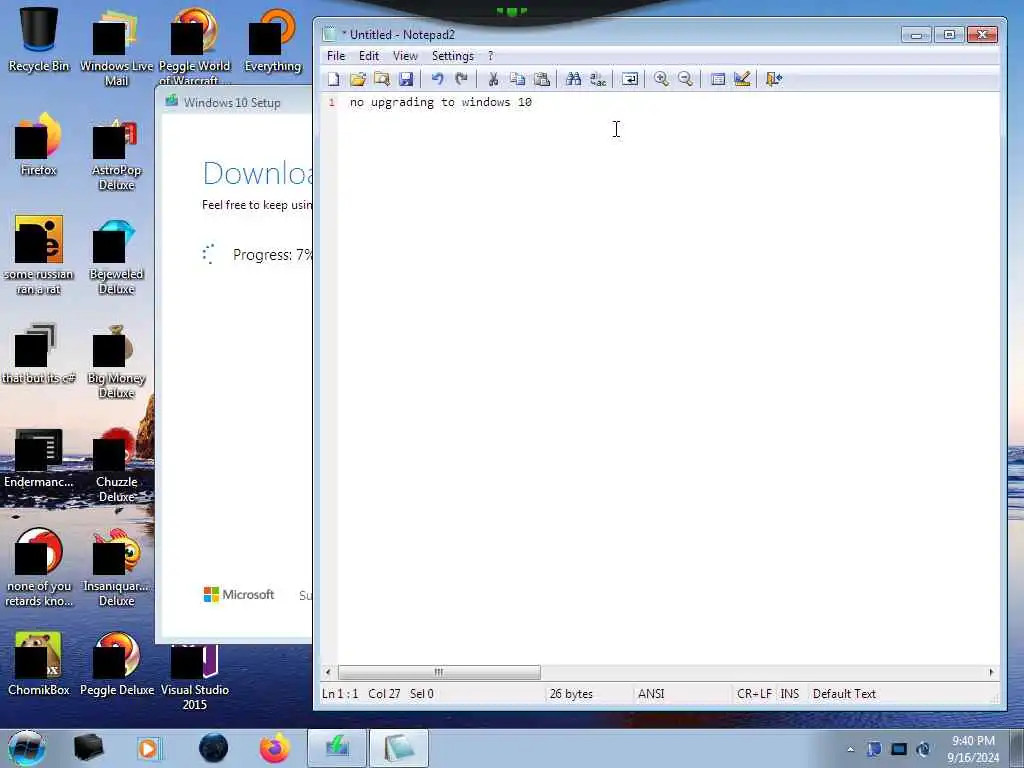
Task: Toggle word wrap toolbar icon
Action: pyautogui.click(x=630, y=80)
